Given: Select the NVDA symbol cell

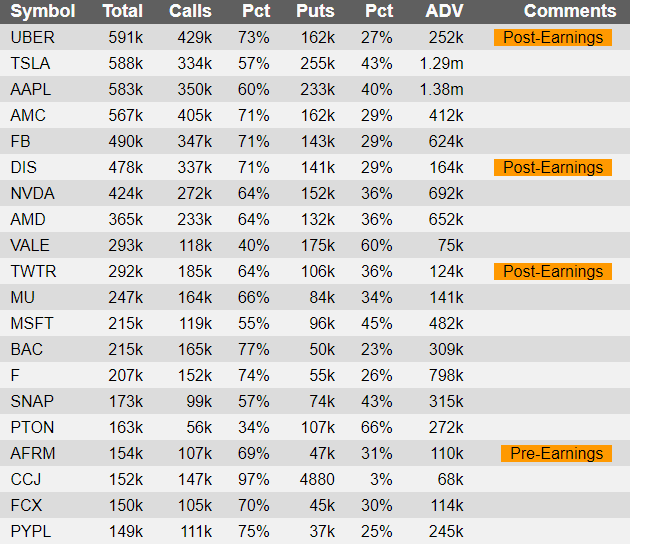Looking at the screenshot, I should (32, 193).
